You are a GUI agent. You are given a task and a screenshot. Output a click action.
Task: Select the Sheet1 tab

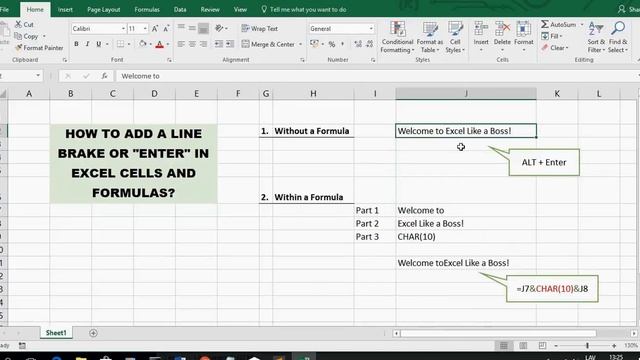pos(56,333)
